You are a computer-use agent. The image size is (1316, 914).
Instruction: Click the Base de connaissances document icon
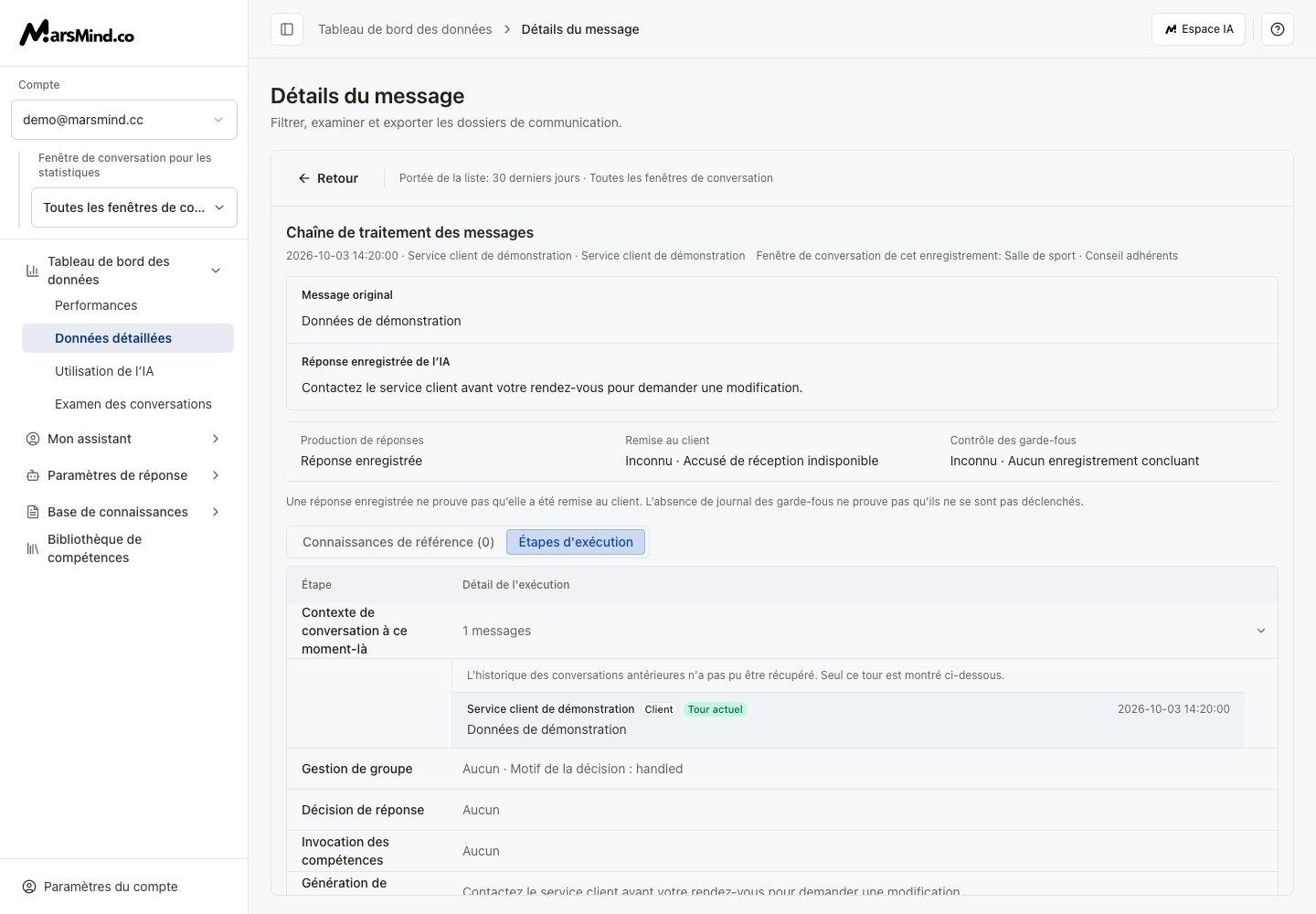[33, 512]
